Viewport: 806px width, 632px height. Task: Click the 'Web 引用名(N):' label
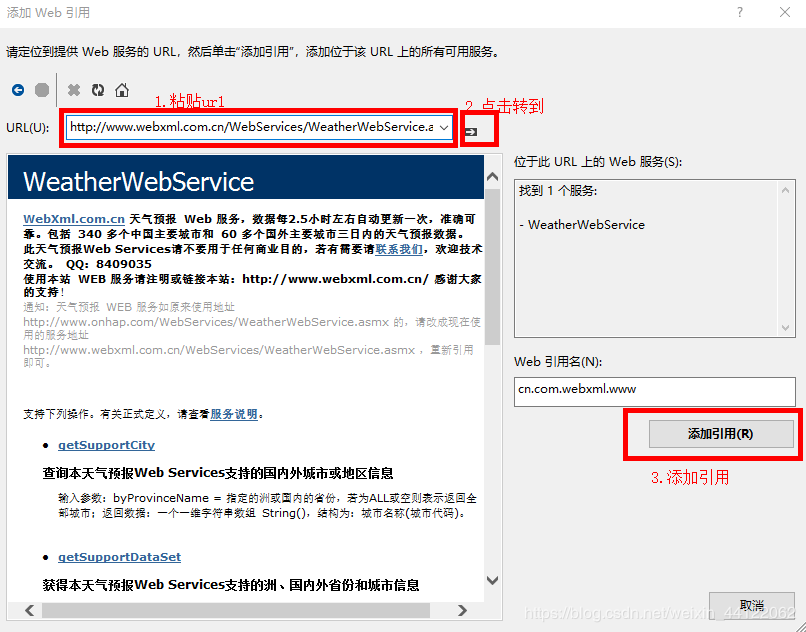point(558,362)
